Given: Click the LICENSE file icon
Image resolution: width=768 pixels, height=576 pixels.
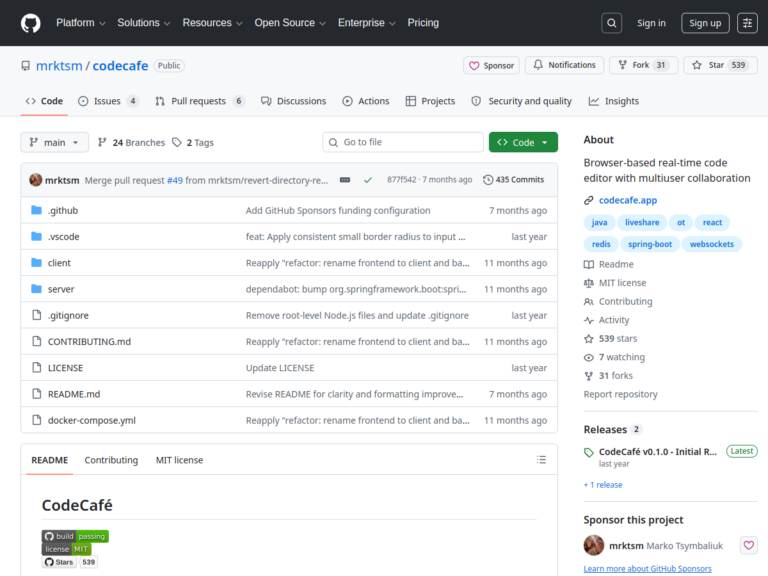Looking at the screenshot, I should click(36, 367).
